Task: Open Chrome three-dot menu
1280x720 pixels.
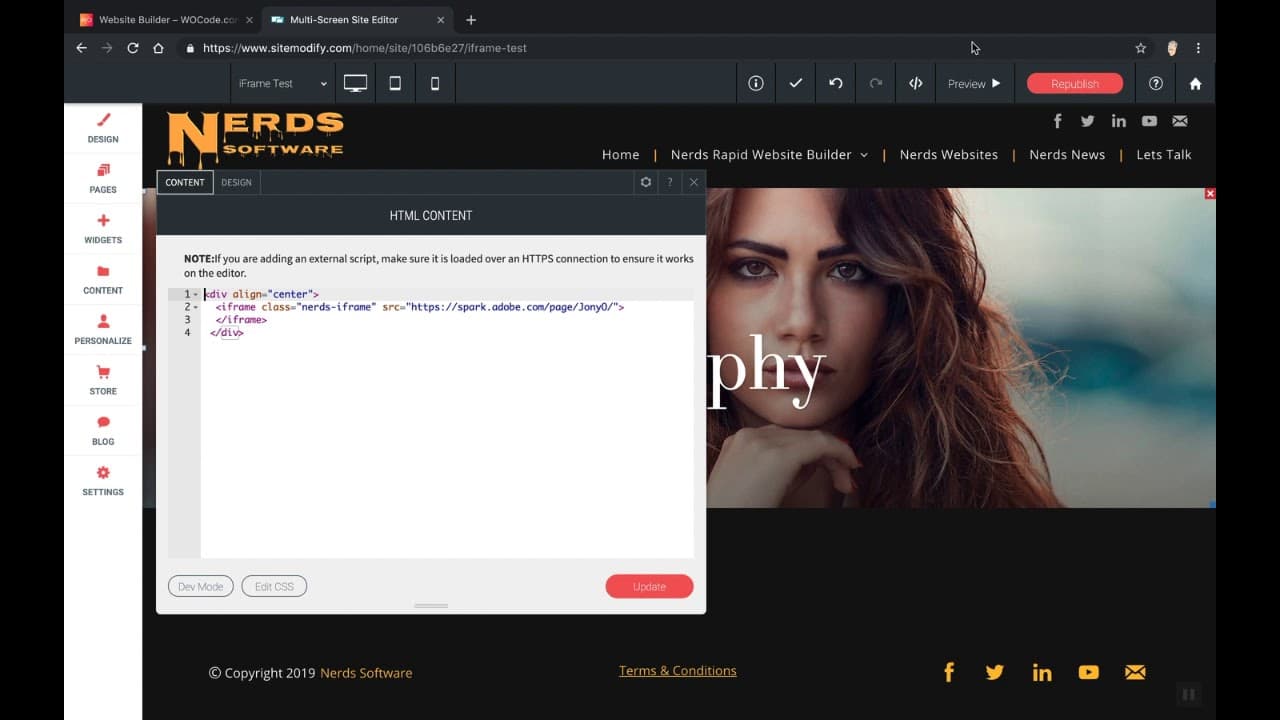Action: tap(1198, 48)
